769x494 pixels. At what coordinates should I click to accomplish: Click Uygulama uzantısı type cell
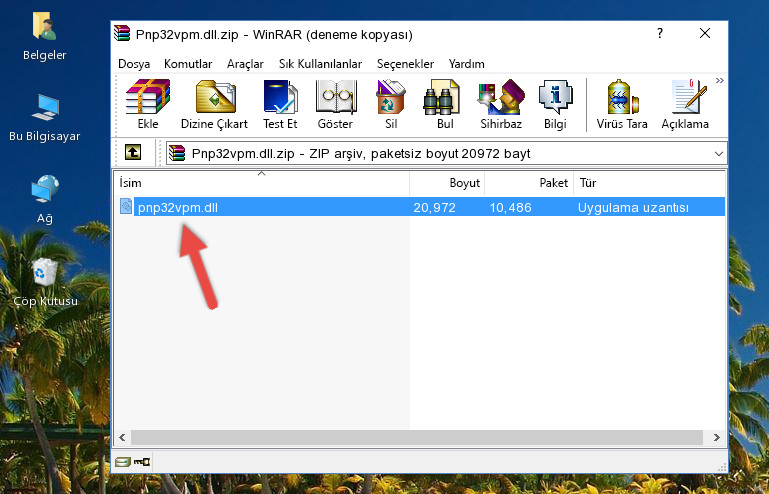click(x=633, y=208)
